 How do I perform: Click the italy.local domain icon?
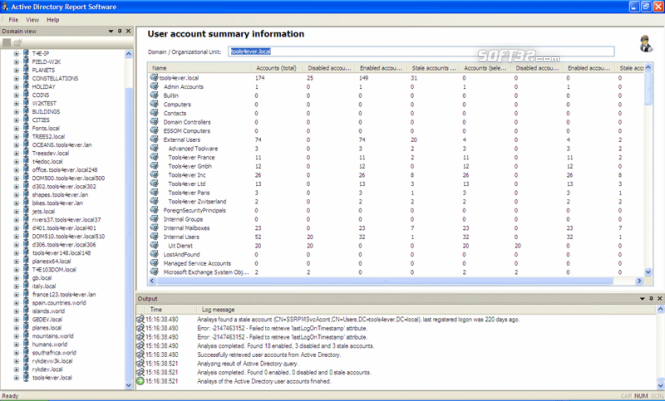tap(27, 285)
